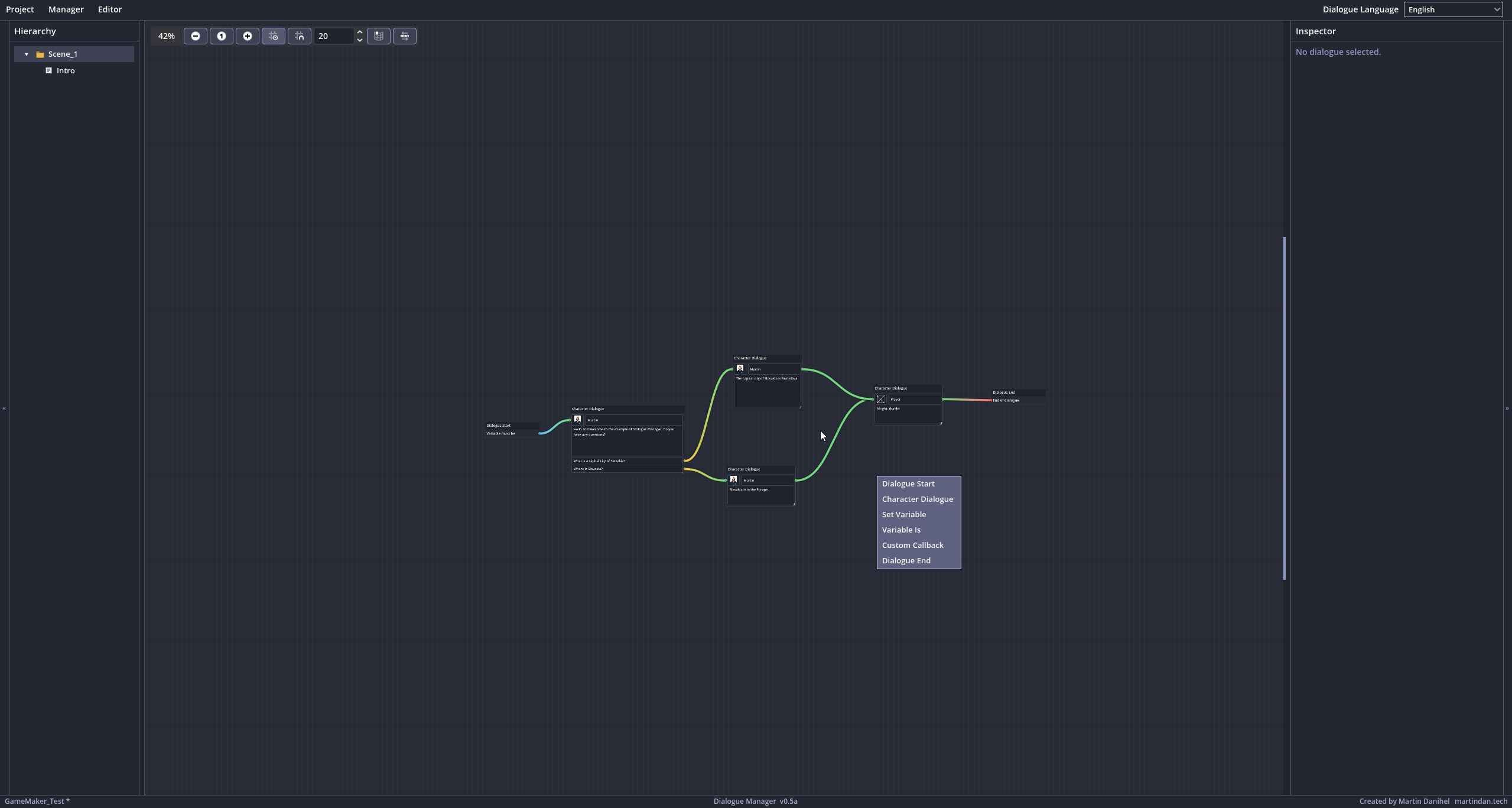
Task: Toggle the minimap button in toolbar
Action: (x=379, y=36)
